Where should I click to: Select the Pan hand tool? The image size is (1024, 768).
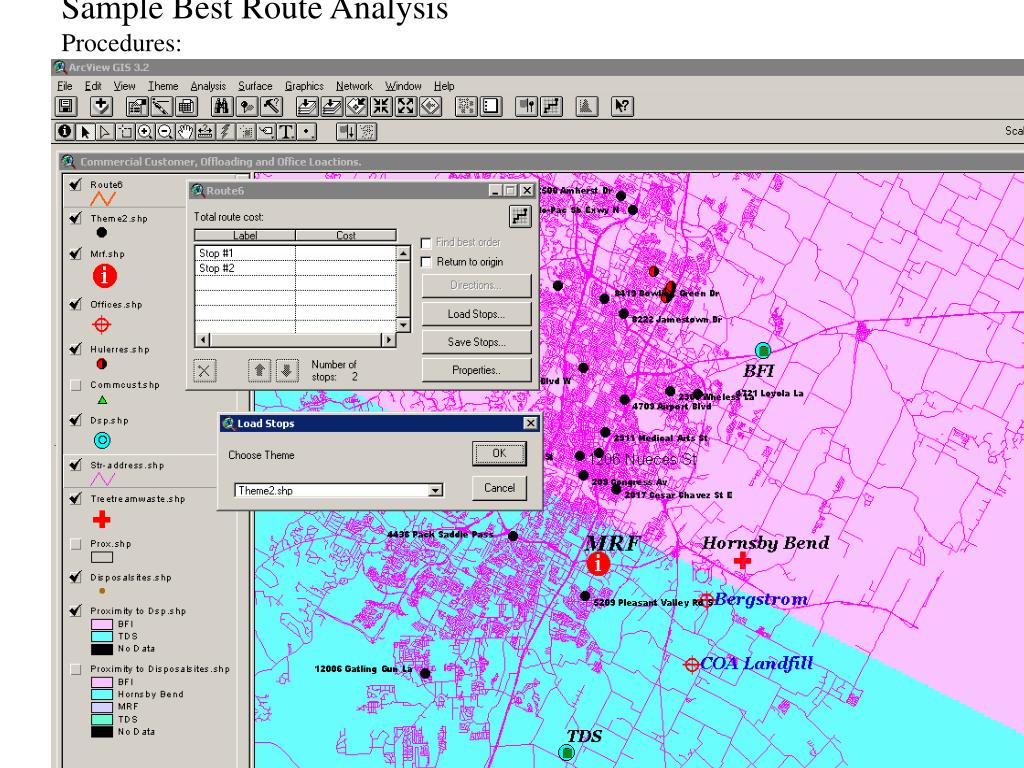(x=185, y=131)
